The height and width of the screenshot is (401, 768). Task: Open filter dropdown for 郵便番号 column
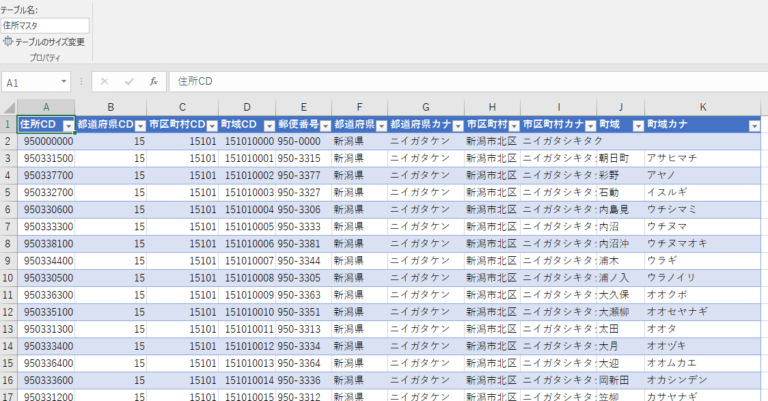(325, 126)
